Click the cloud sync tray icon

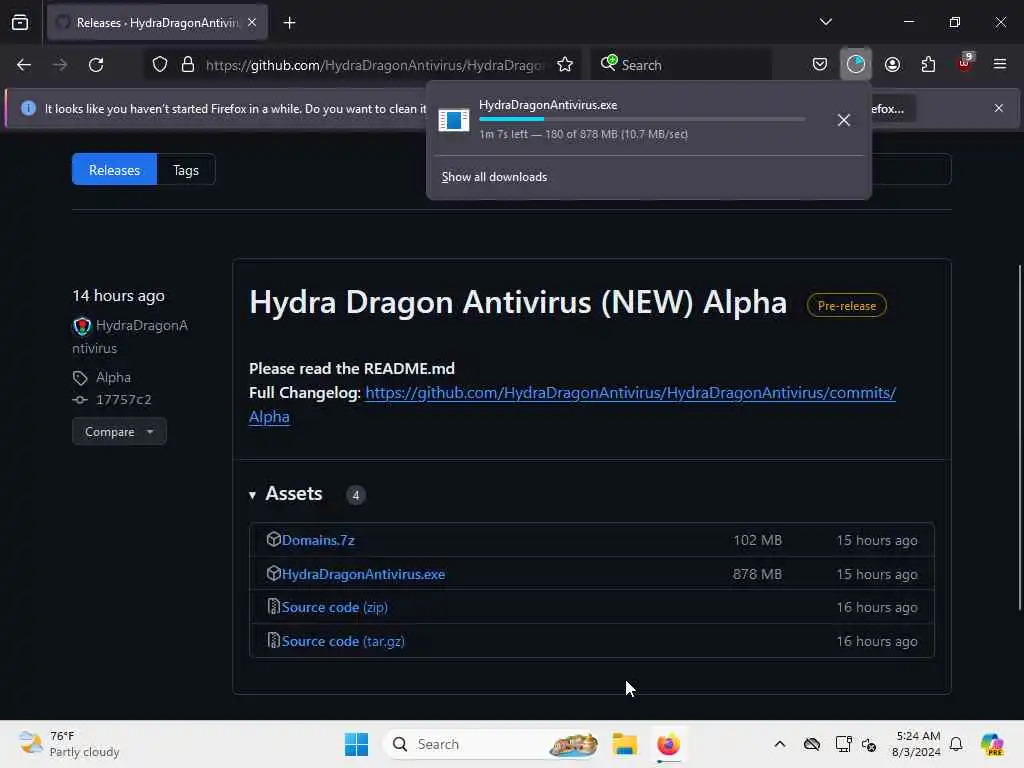pos(812,744)
